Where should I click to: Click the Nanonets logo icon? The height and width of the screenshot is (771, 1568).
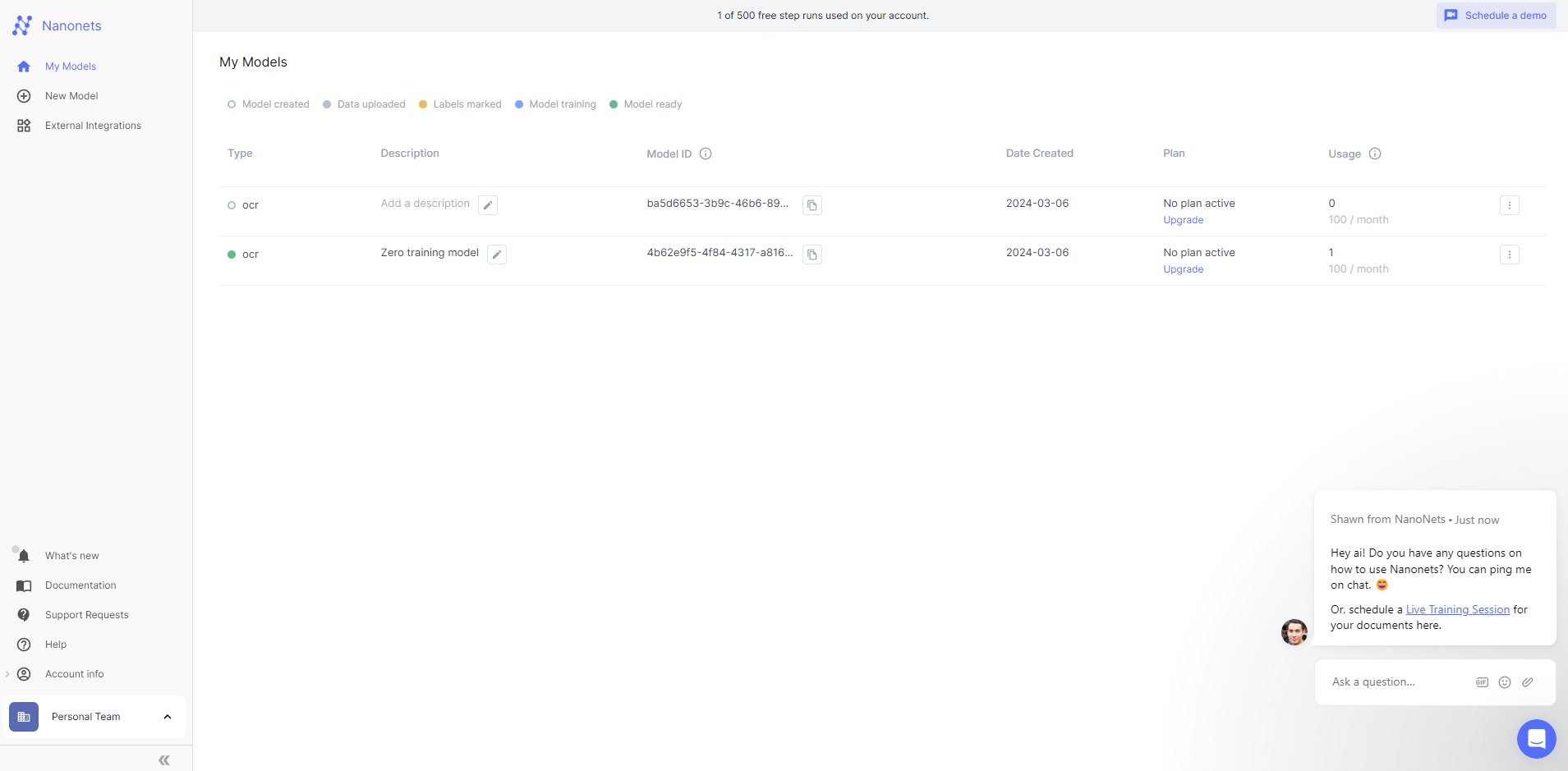[x=22, y=25]
